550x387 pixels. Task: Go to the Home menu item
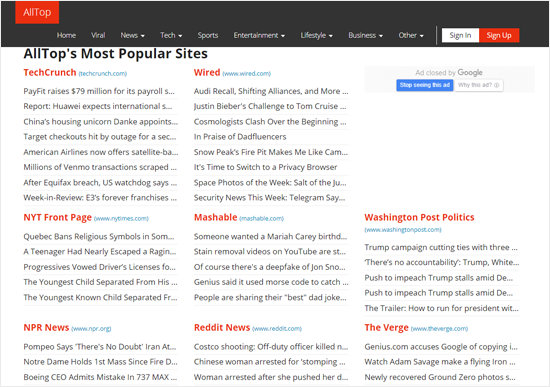[x=66, y=35]
